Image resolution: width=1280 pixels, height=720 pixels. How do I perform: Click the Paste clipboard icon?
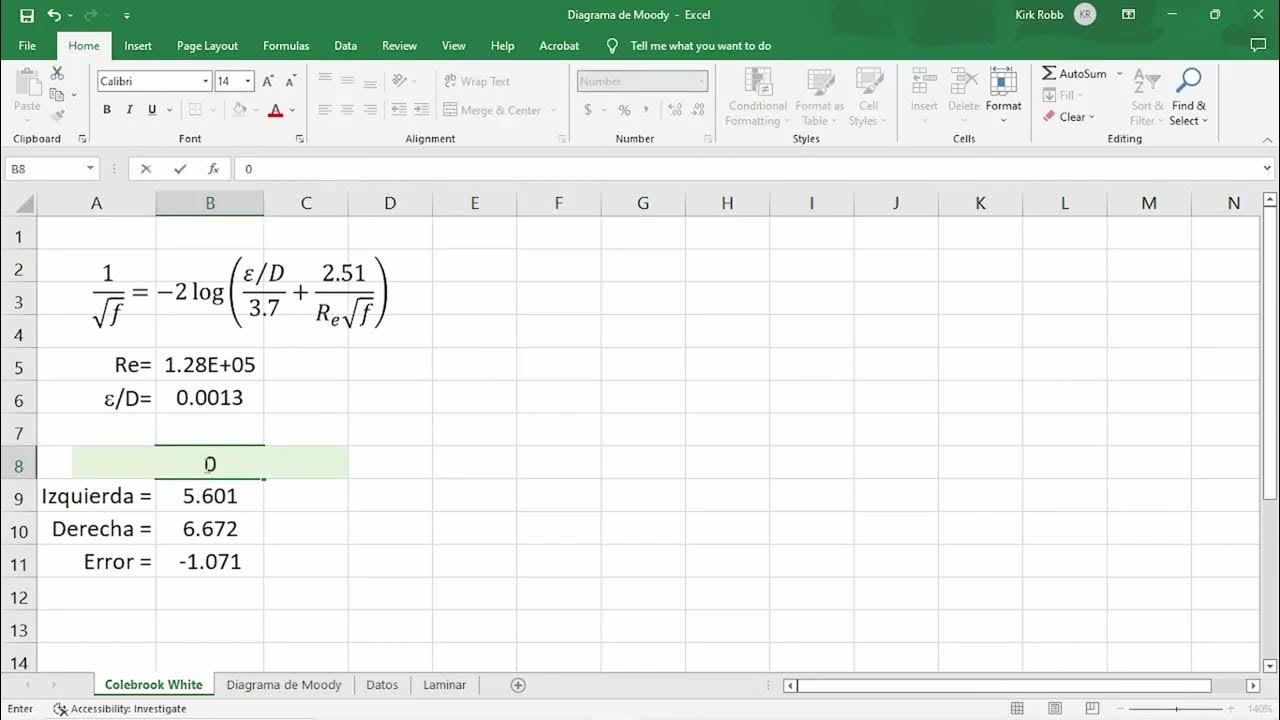[x=27, y=84]
